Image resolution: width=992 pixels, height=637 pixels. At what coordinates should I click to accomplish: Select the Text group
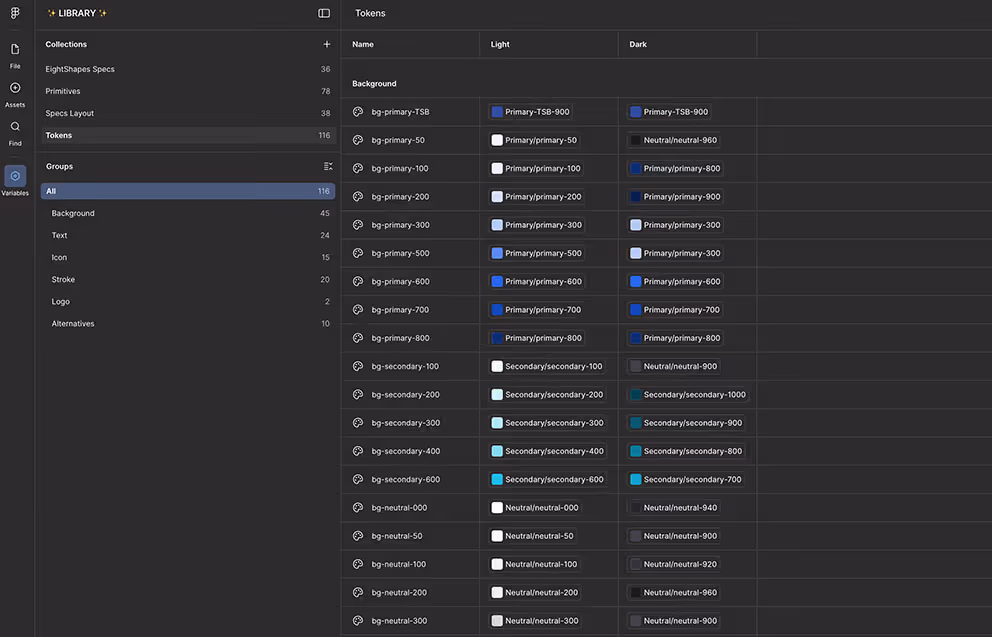click(188, 235)
